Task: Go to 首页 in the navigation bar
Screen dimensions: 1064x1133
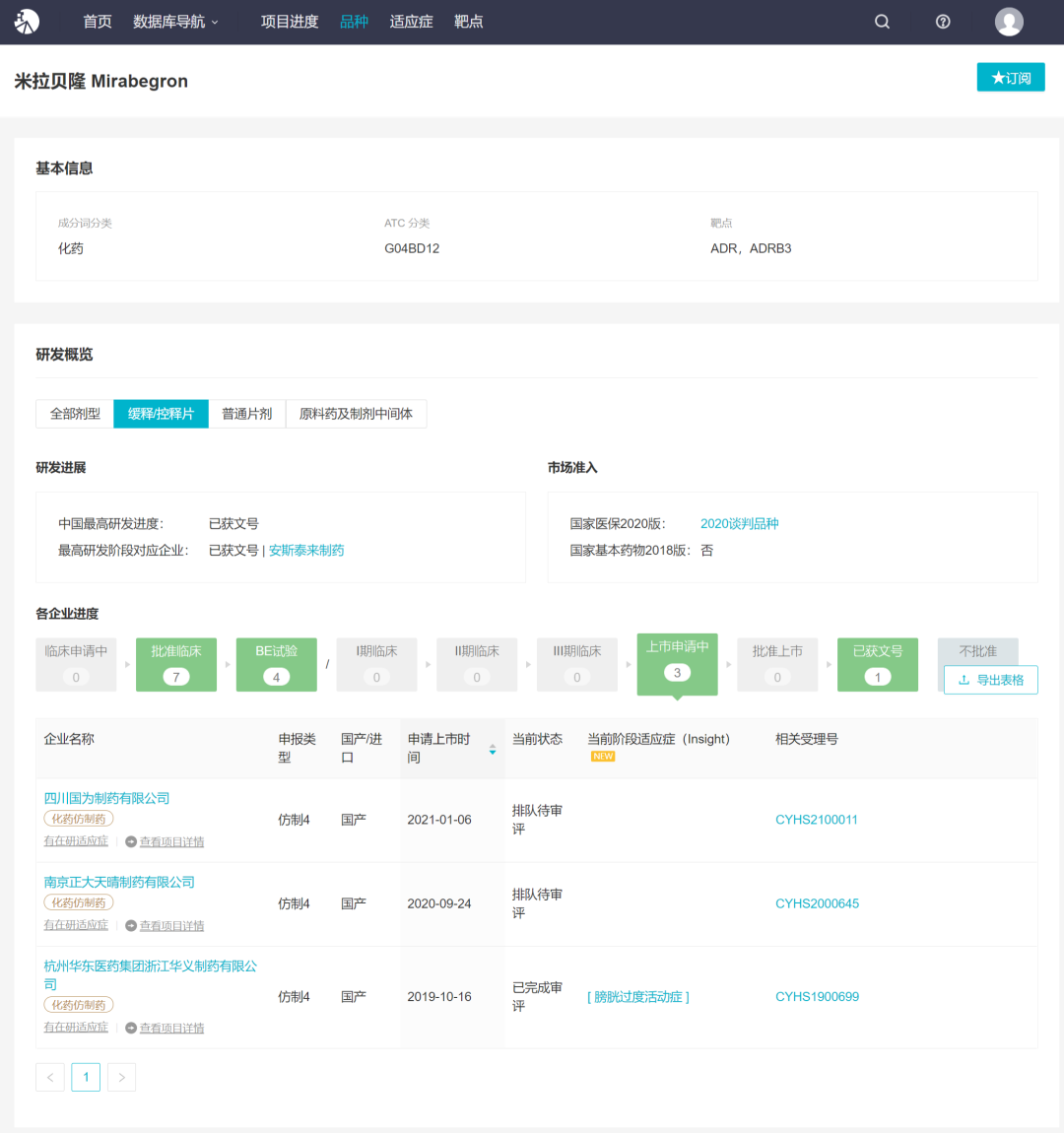Action: pyautogui.click(x=98, y=22)
